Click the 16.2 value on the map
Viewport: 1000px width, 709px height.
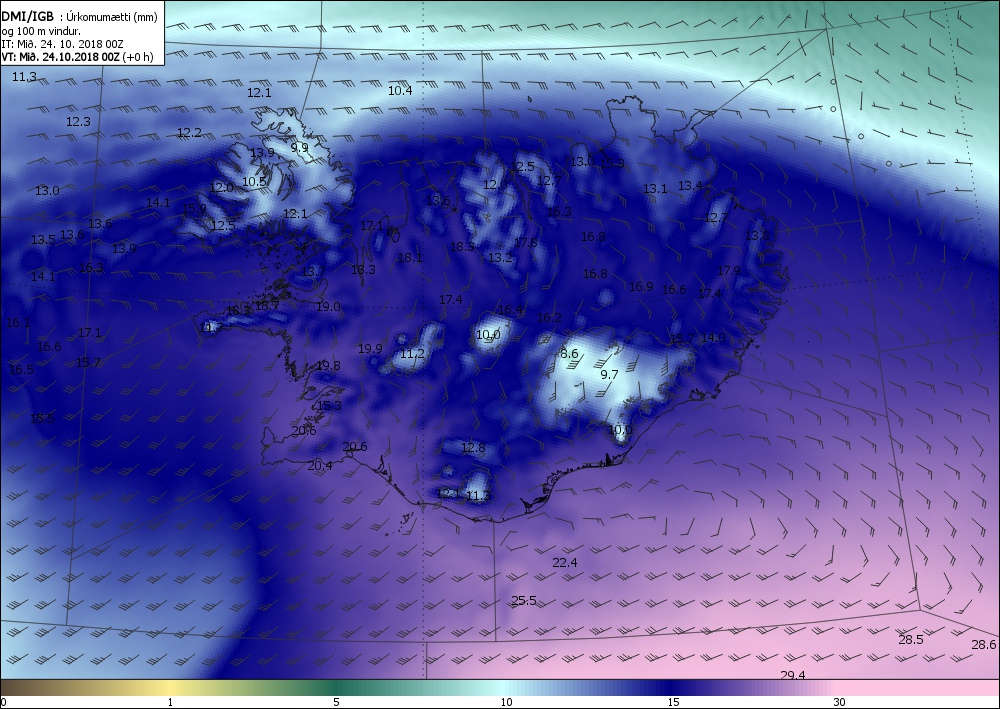(549, 318)
